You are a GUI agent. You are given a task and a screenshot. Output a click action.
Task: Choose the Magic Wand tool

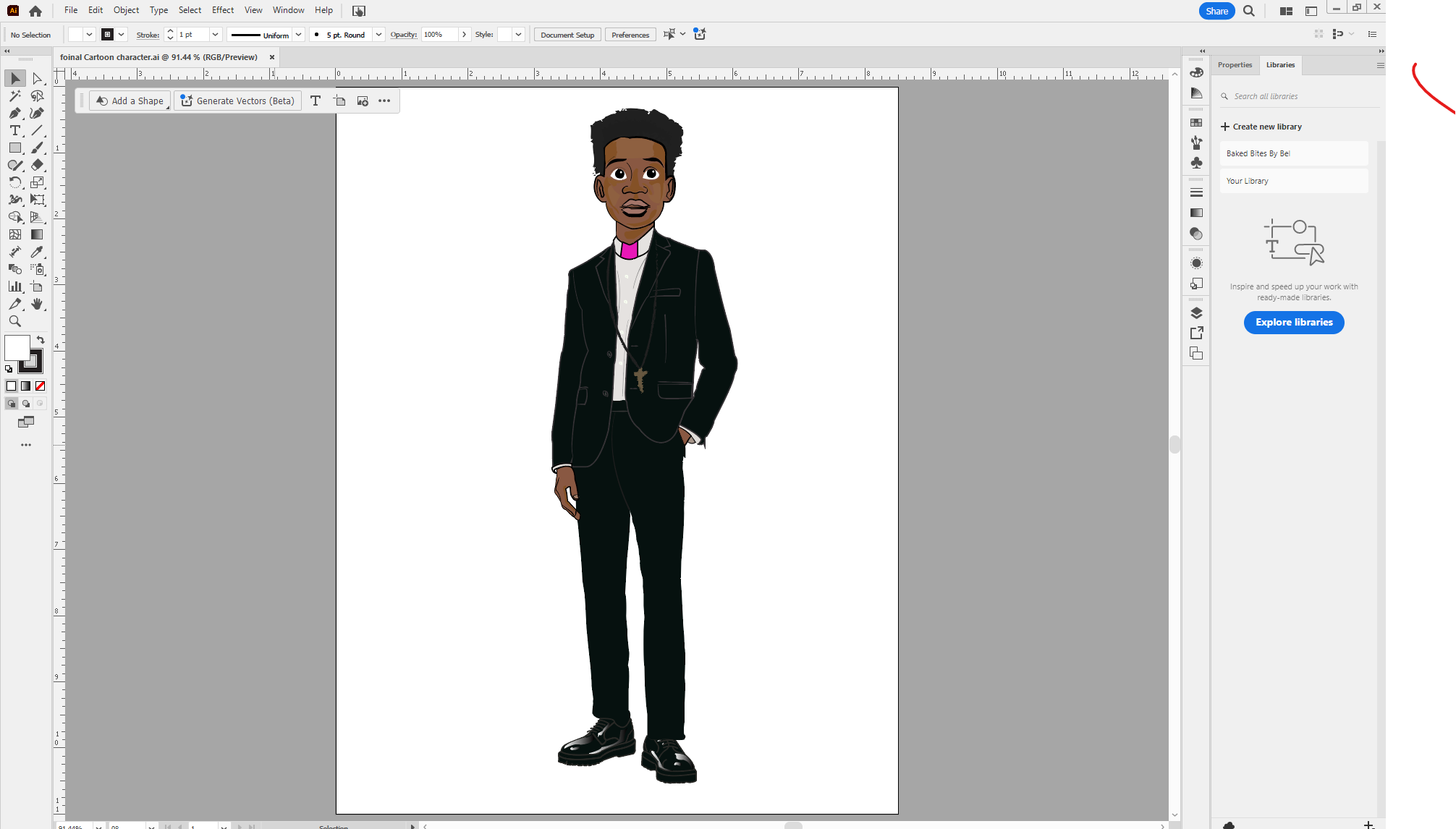(x=14, y=95)
